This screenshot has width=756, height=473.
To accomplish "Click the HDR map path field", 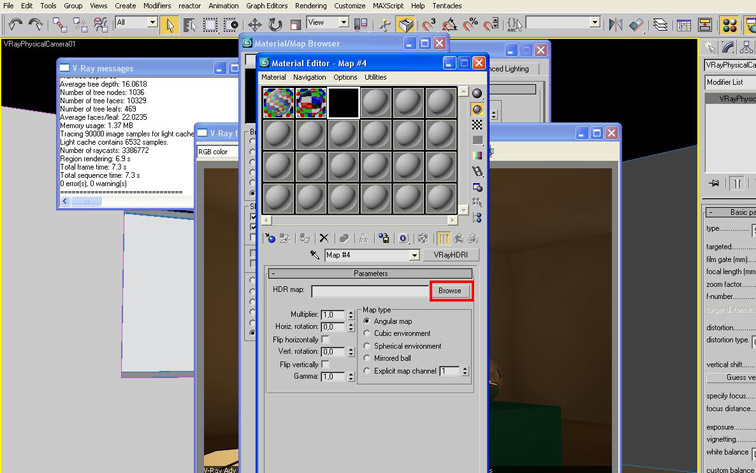I will pyautogui.click(x=370, y=291).
